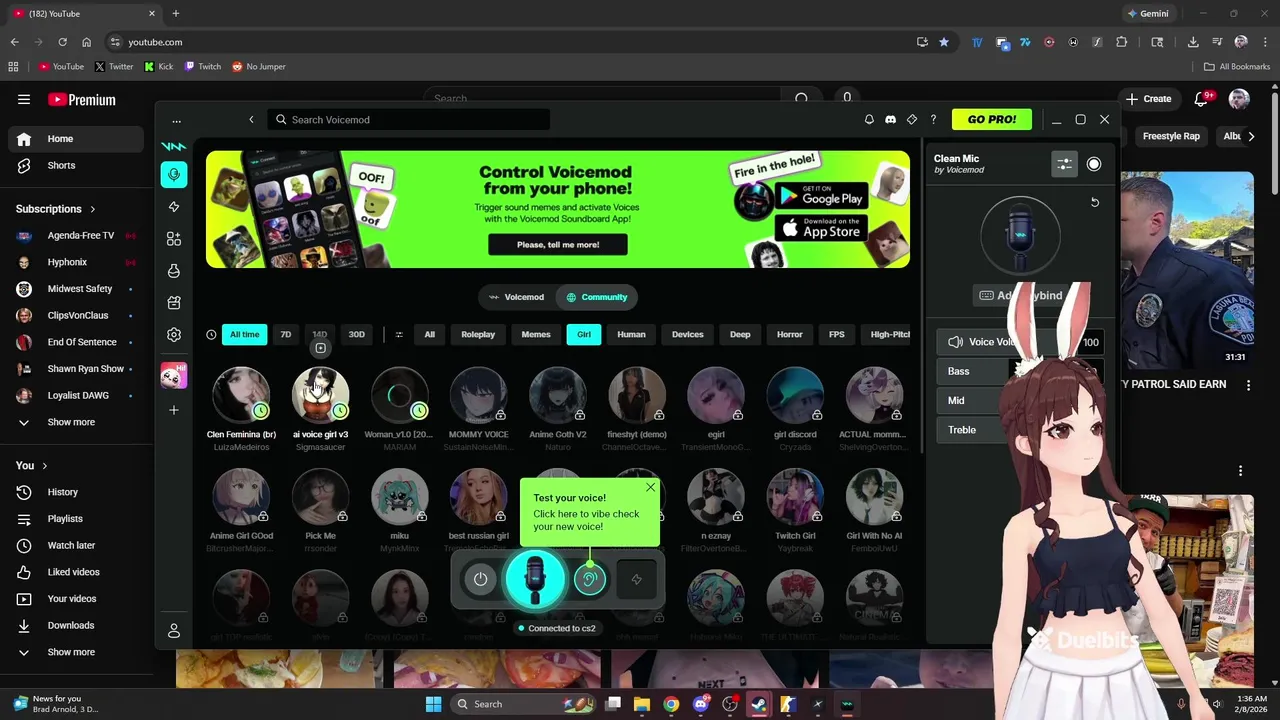Viewport: 1280px width, 720px height.
Task: Open the Create menu on YouTube
Action: (1148, 99)
